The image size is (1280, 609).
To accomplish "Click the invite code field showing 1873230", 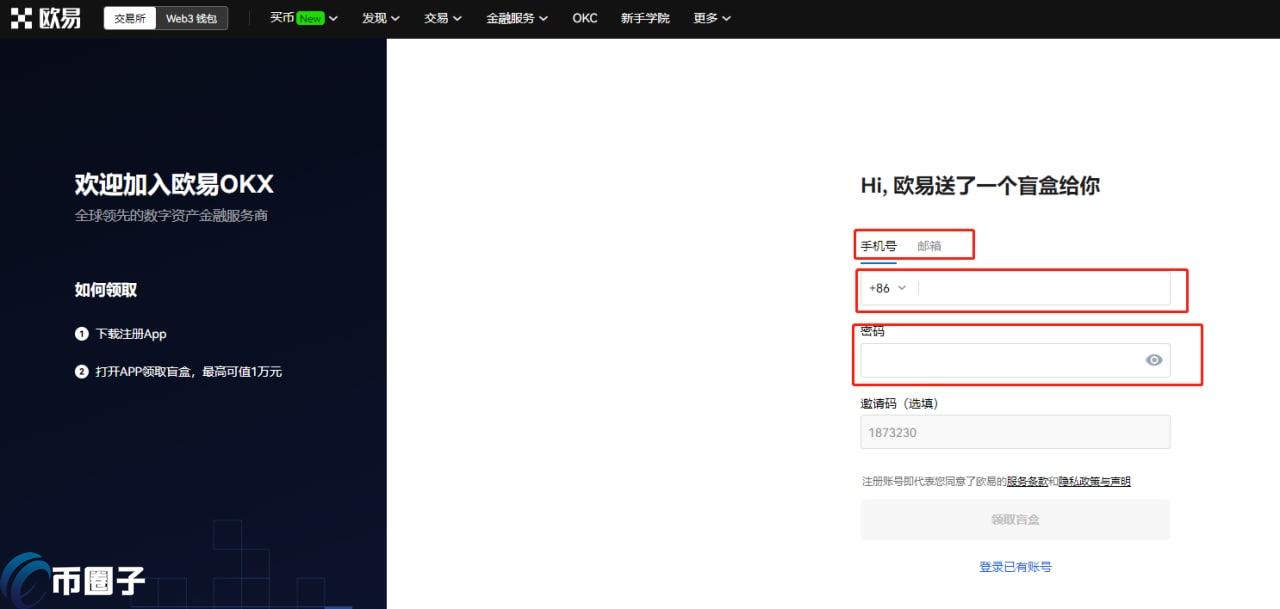I will [x=1014, y=432].
